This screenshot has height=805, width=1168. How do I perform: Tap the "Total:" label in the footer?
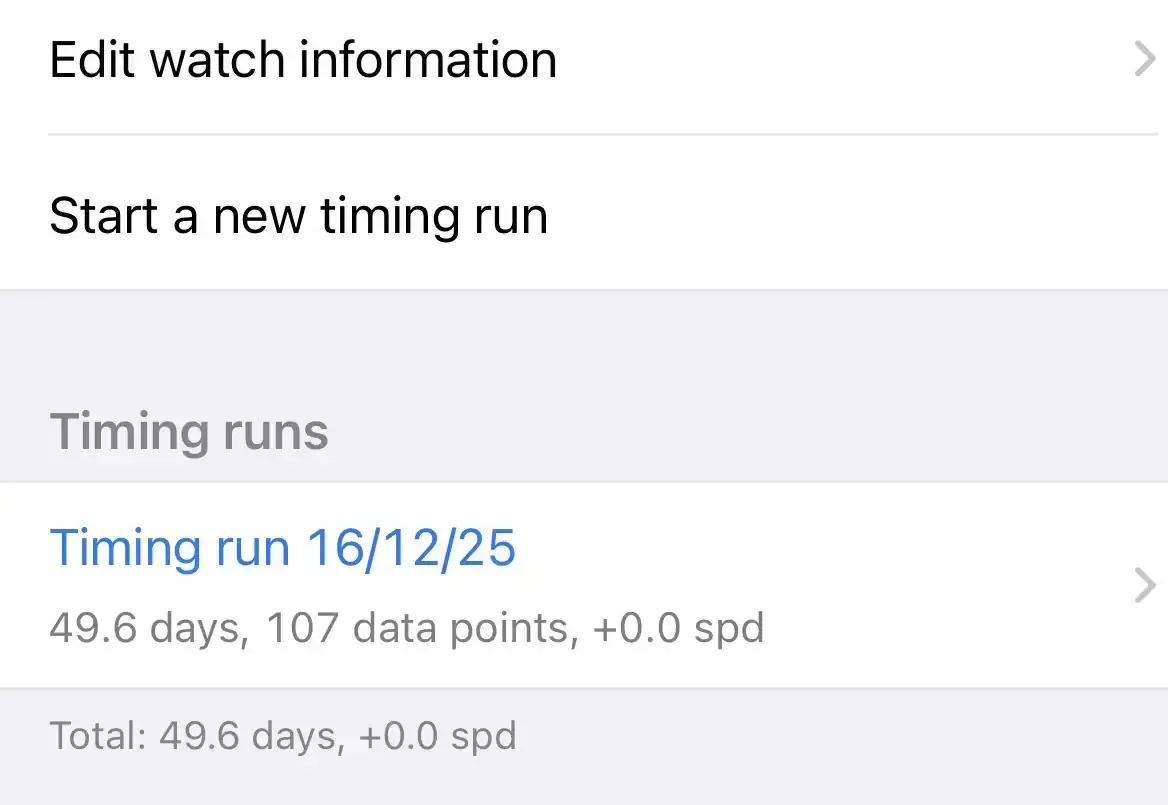(x=96, y=737)
